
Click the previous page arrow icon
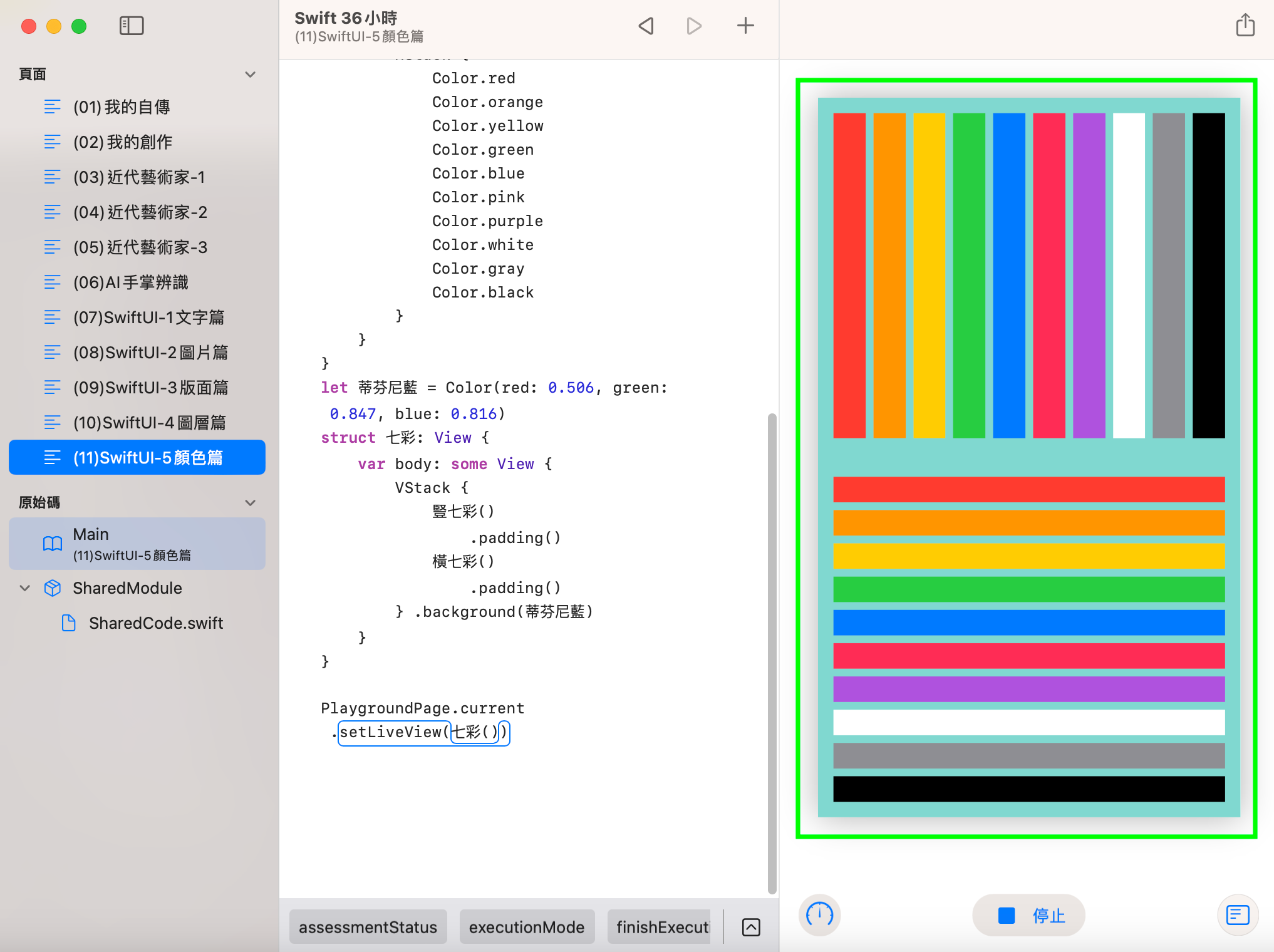point(646,26)
